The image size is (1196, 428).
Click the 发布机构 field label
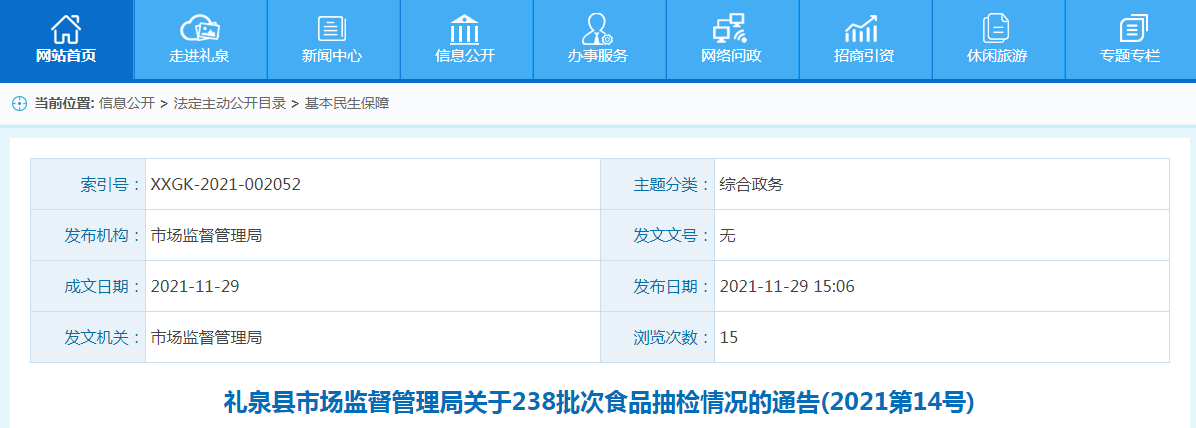click(x=102, y=236)
